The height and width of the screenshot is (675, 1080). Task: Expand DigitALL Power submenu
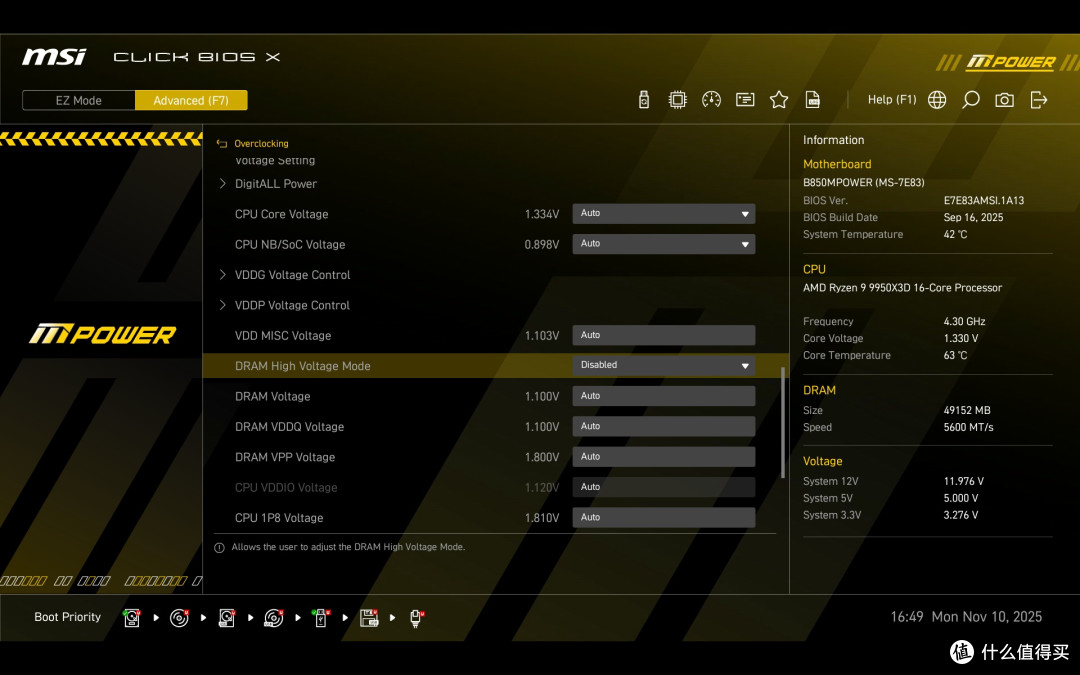point(276,184)
